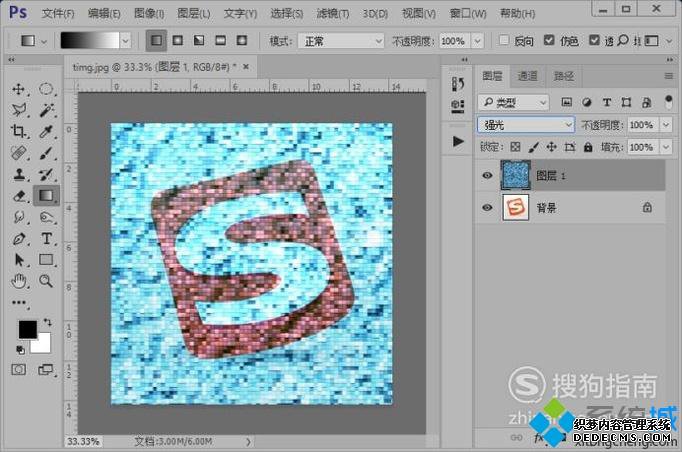Change screen mode
The image size is (682, 452).
[46, 370]
